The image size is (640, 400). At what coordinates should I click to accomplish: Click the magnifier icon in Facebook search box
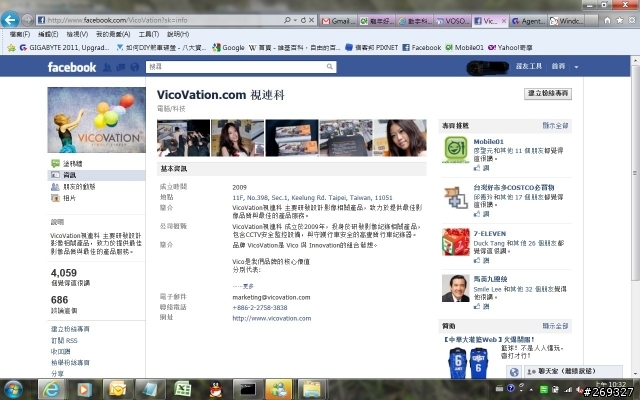(330, 67)
